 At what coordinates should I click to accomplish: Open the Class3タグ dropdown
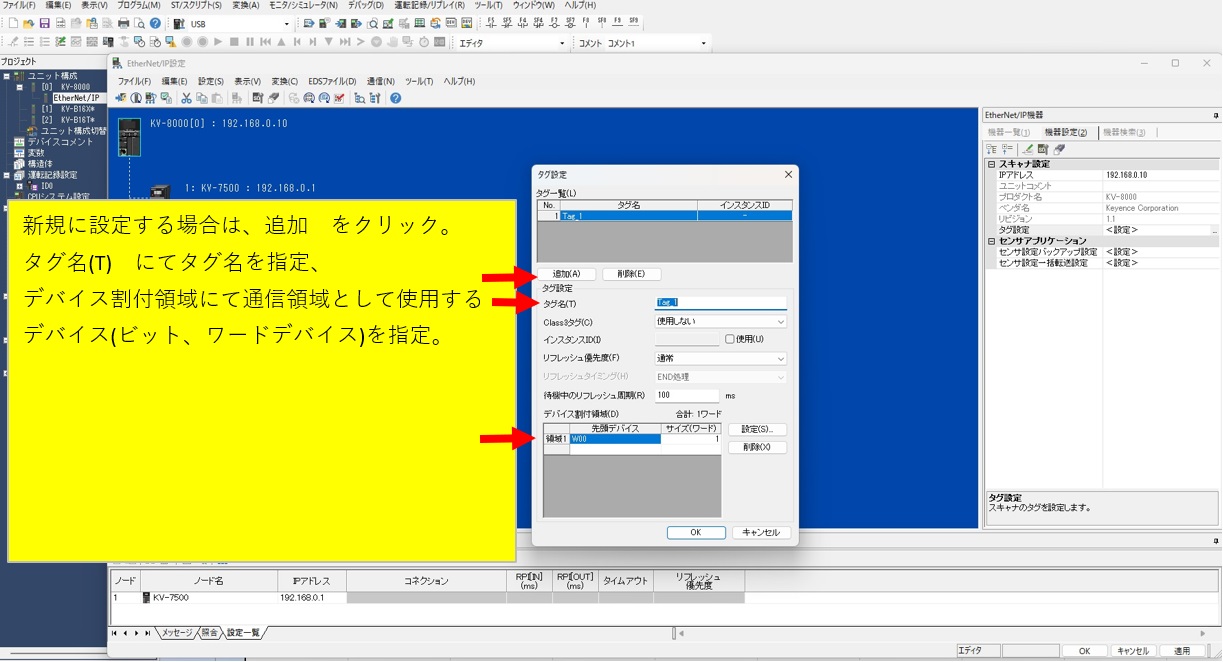click(720, 322)
